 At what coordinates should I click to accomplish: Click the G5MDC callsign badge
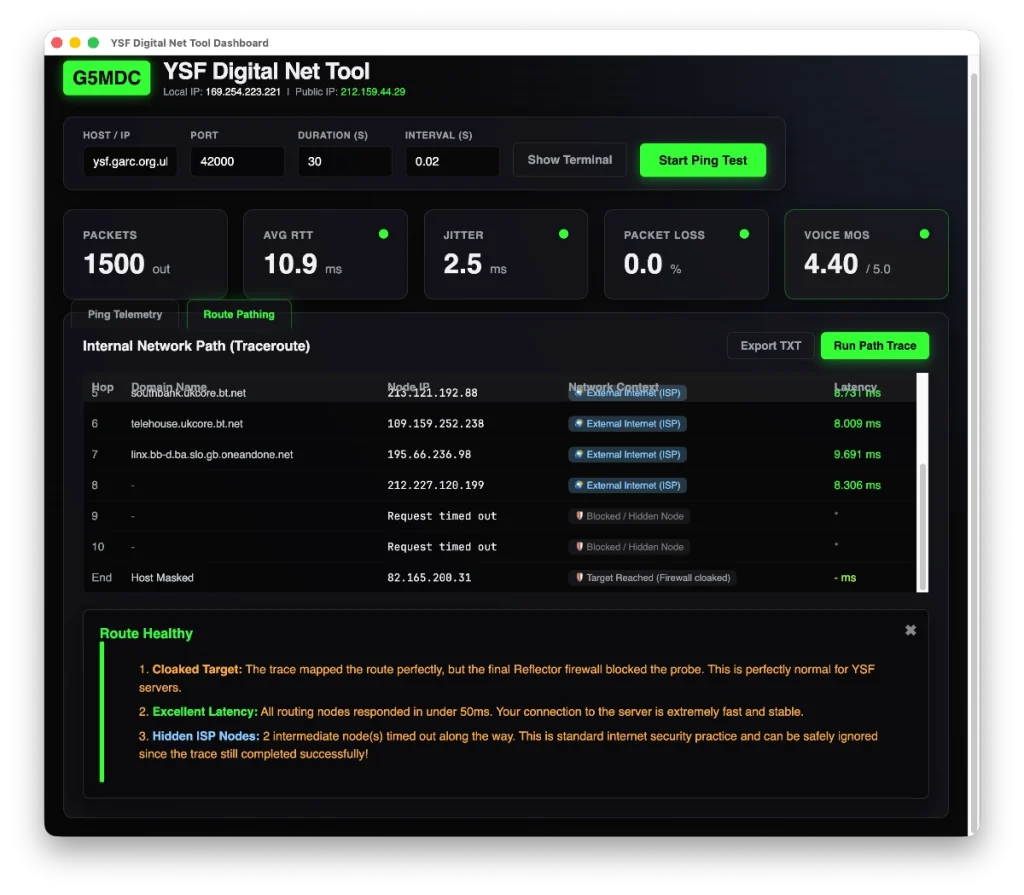tap(106, 78)
